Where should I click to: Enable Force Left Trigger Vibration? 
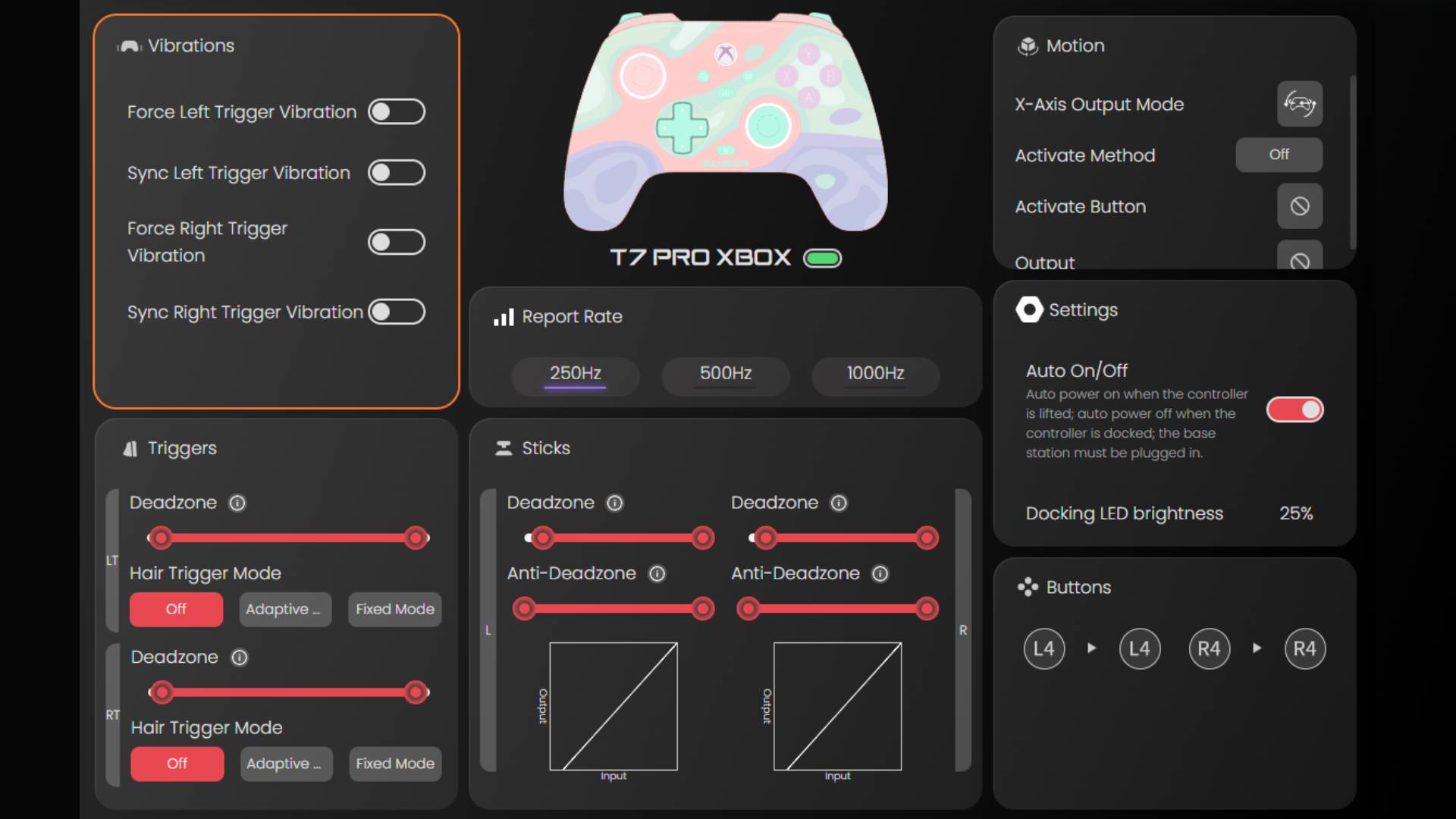point(397,112)
